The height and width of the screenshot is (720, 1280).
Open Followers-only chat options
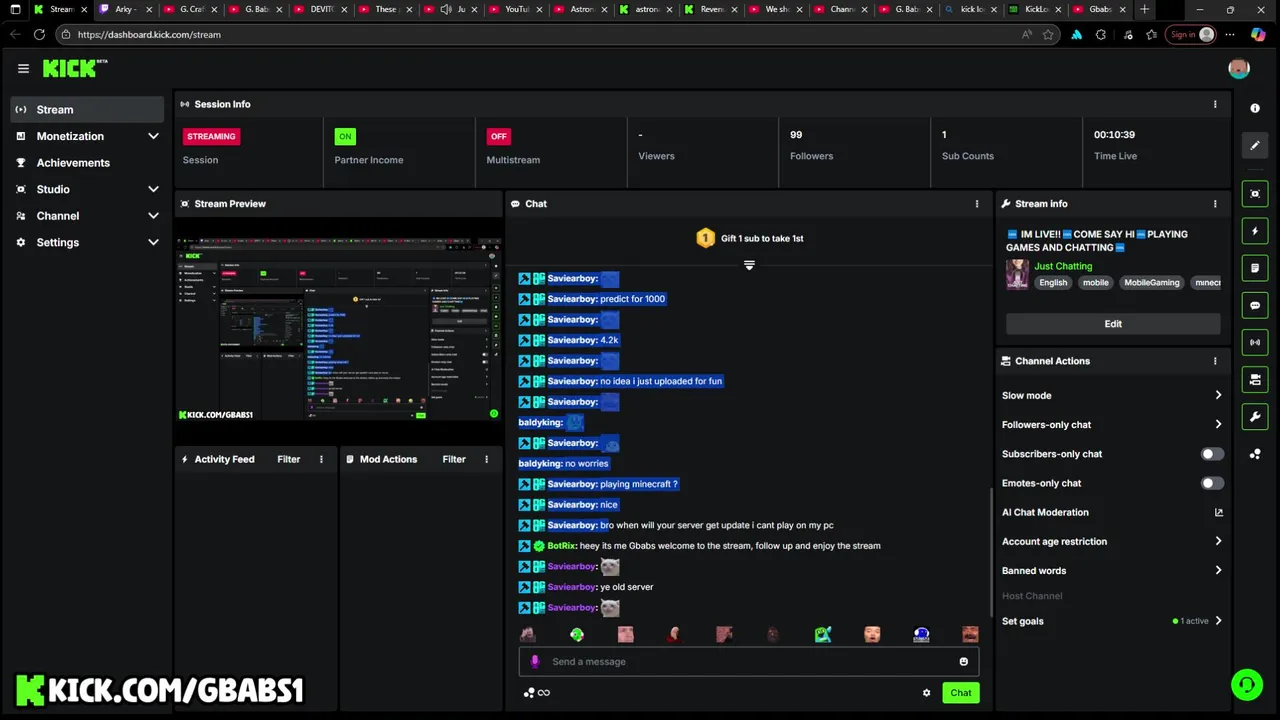1112,424
